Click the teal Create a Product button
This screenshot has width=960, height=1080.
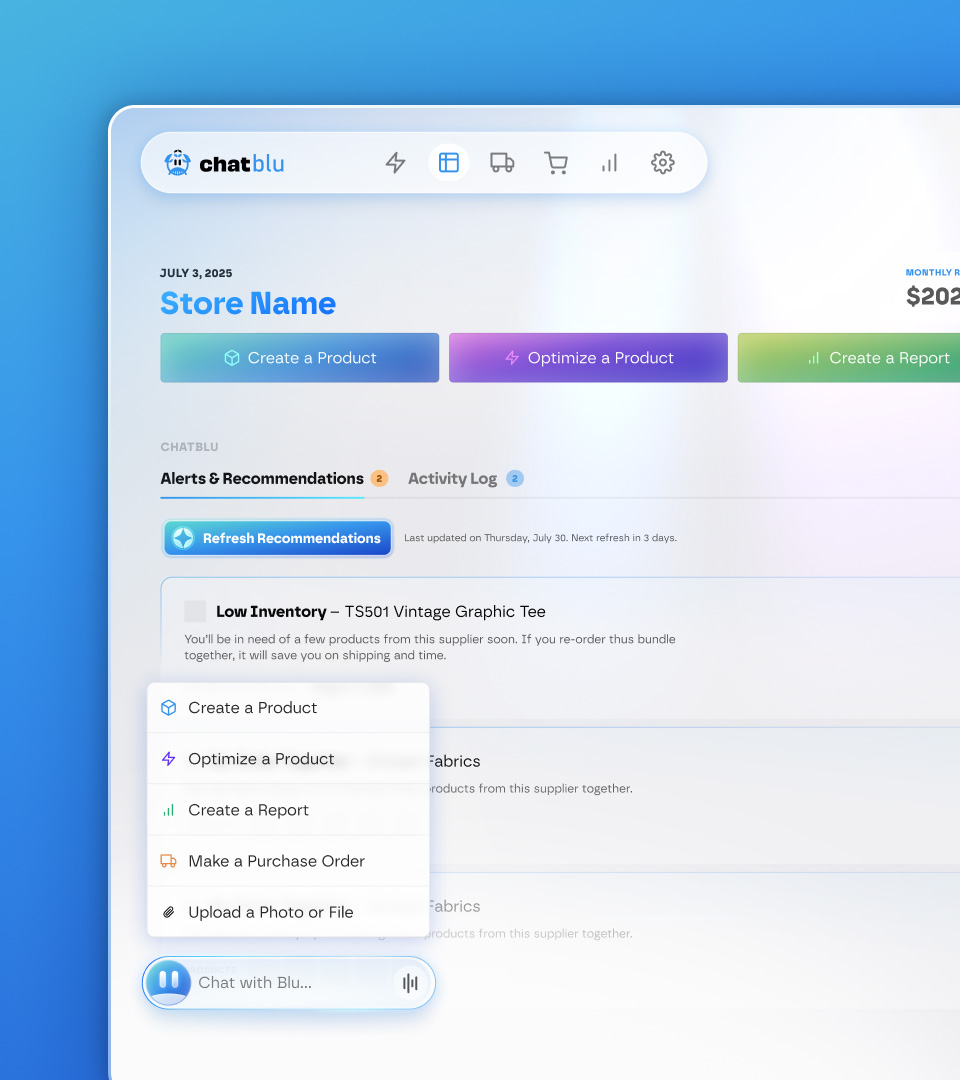tap(300, 358)
